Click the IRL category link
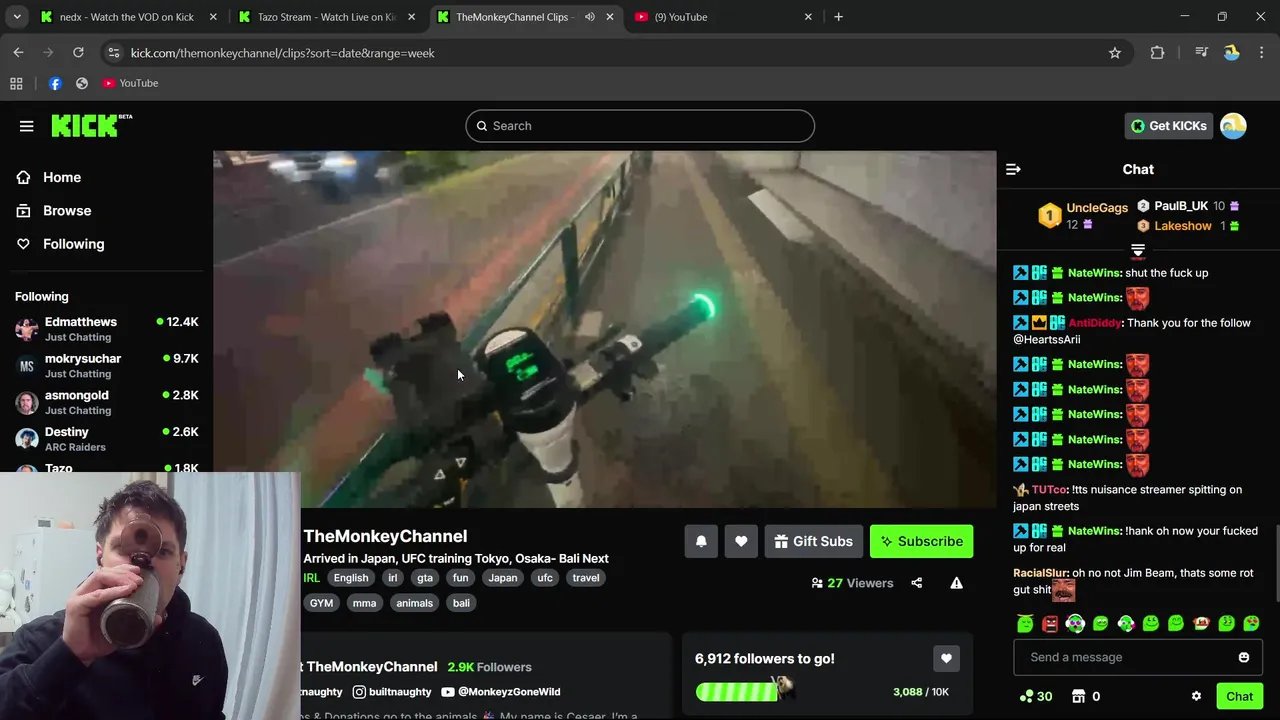1280x720 pixels. point(312,578)
